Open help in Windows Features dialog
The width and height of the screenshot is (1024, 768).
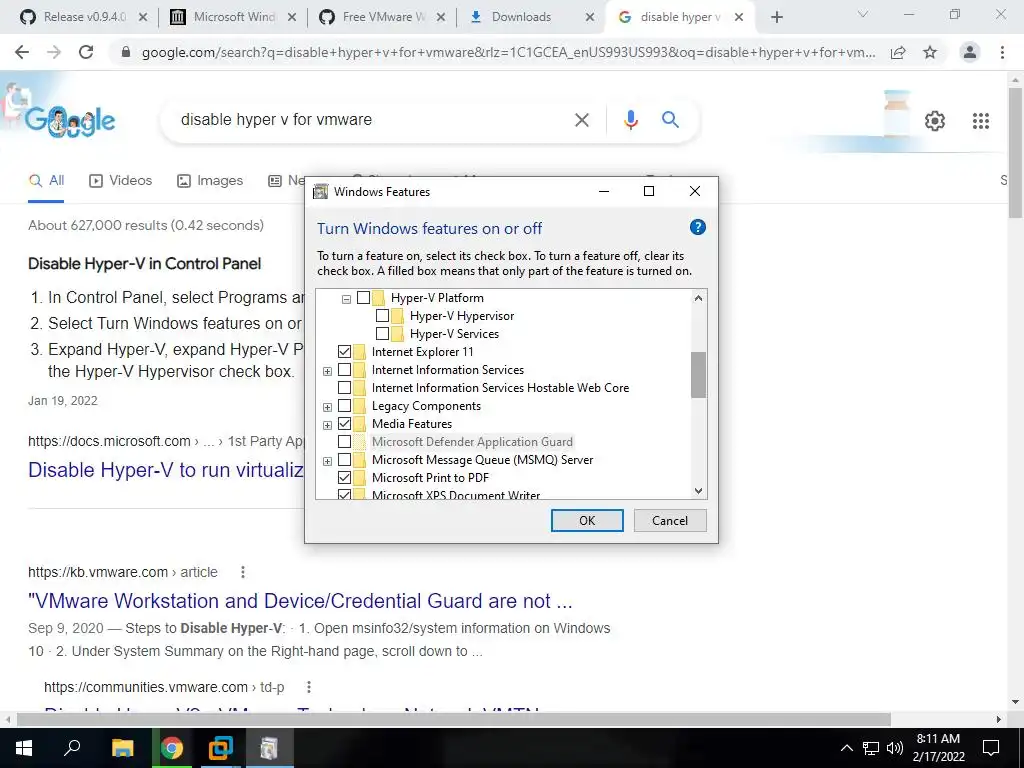(x=697, y=227)
